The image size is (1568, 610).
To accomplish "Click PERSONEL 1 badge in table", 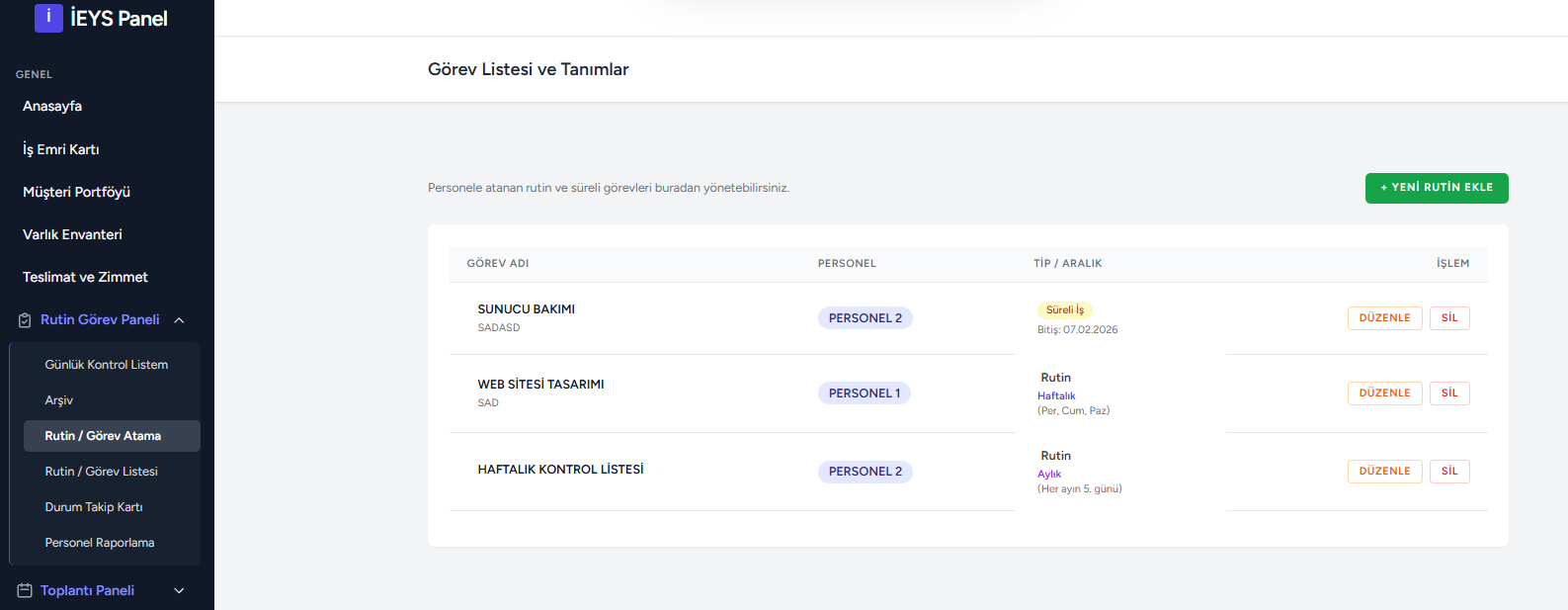I will tap(864, 393).
